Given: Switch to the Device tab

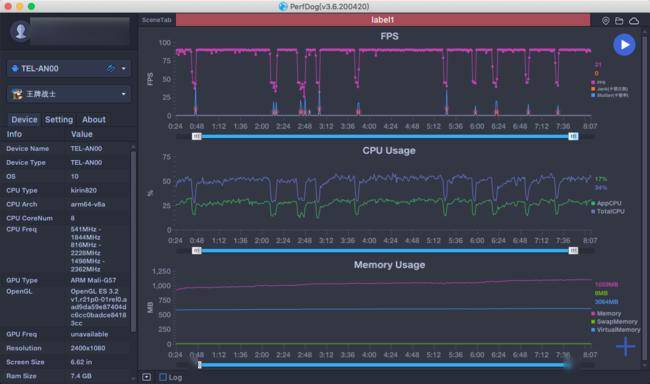Looking at the screenshot, I should point(24,119).
